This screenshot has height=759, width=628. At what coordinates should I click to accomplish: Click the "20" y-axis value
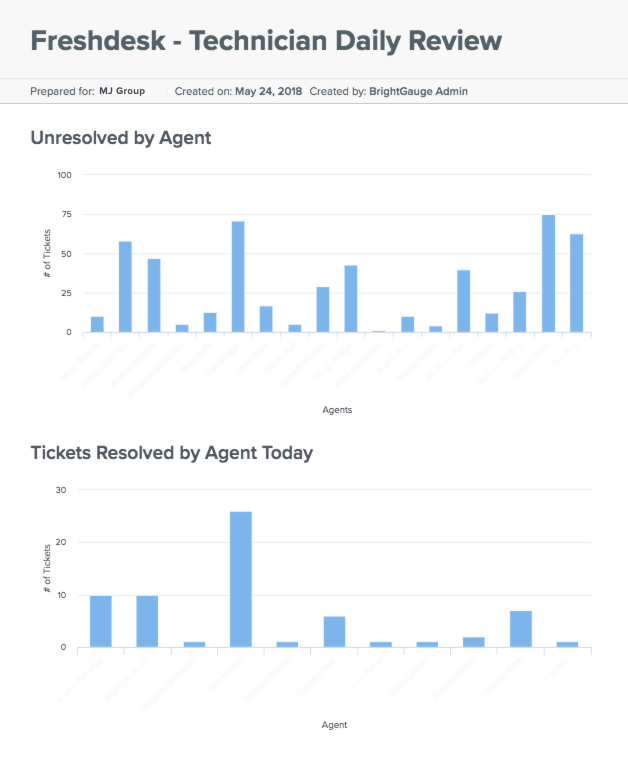(61, 542)
